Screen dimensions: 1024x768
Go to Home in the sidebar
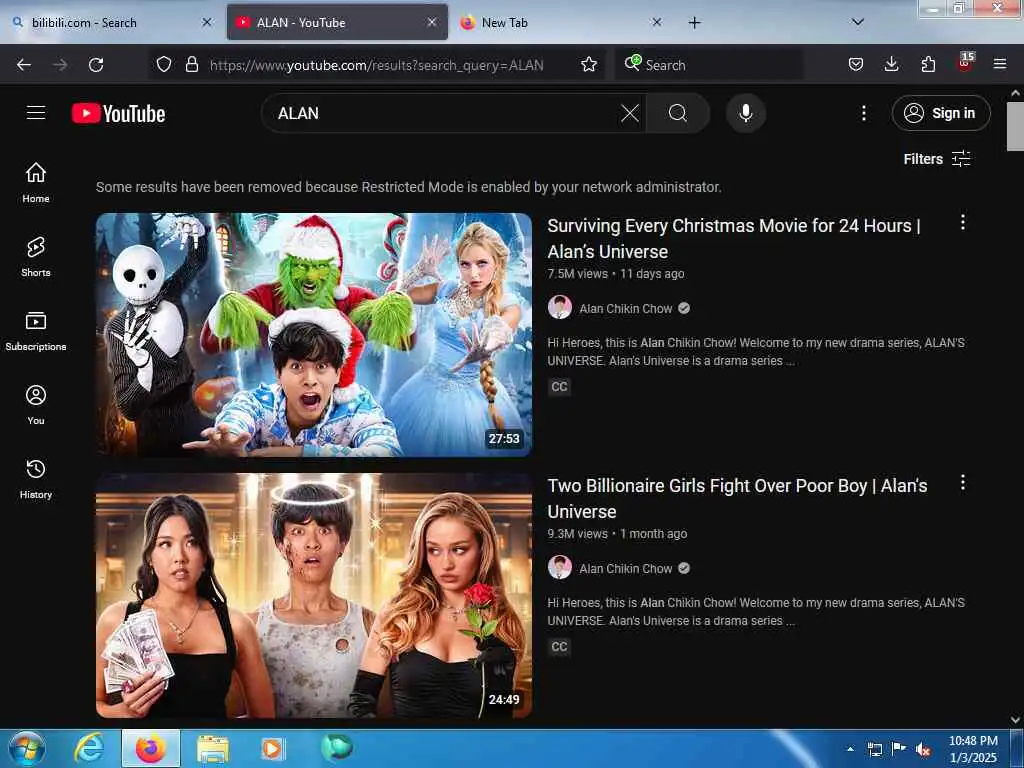pos(36,183)
